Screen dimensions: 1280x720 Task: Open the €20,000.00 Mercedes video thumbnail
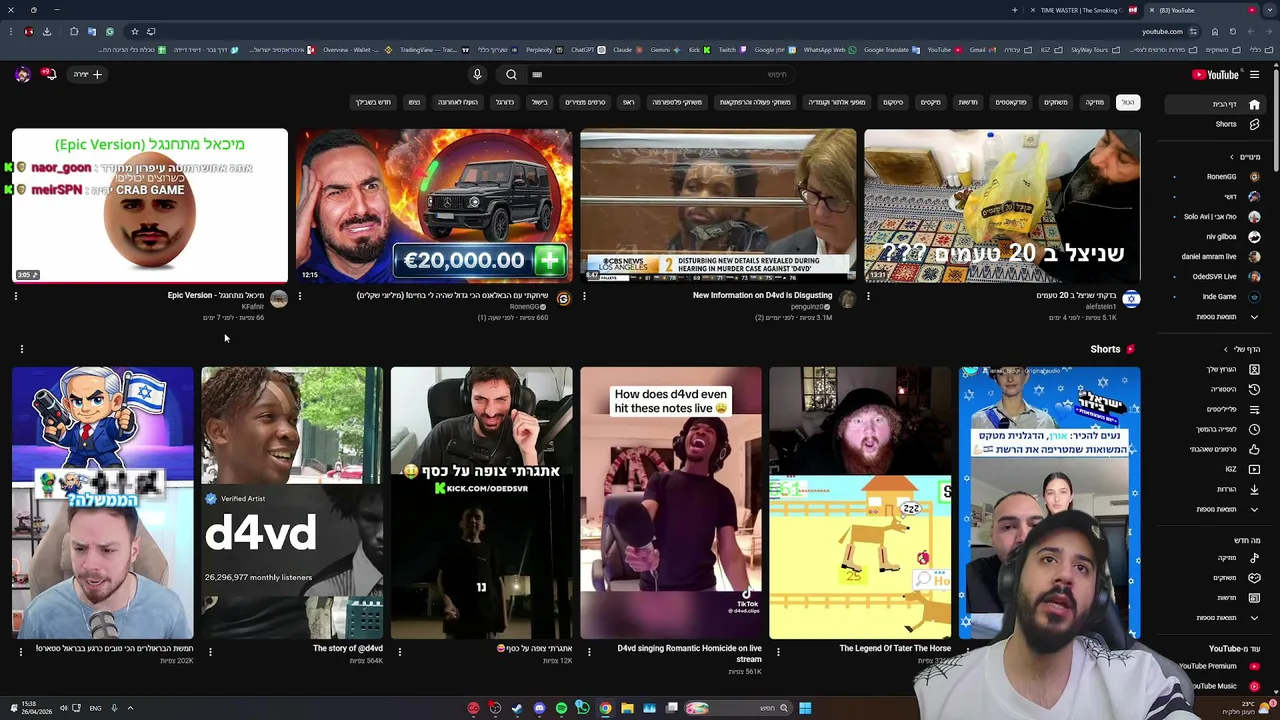tap(434, 206)
